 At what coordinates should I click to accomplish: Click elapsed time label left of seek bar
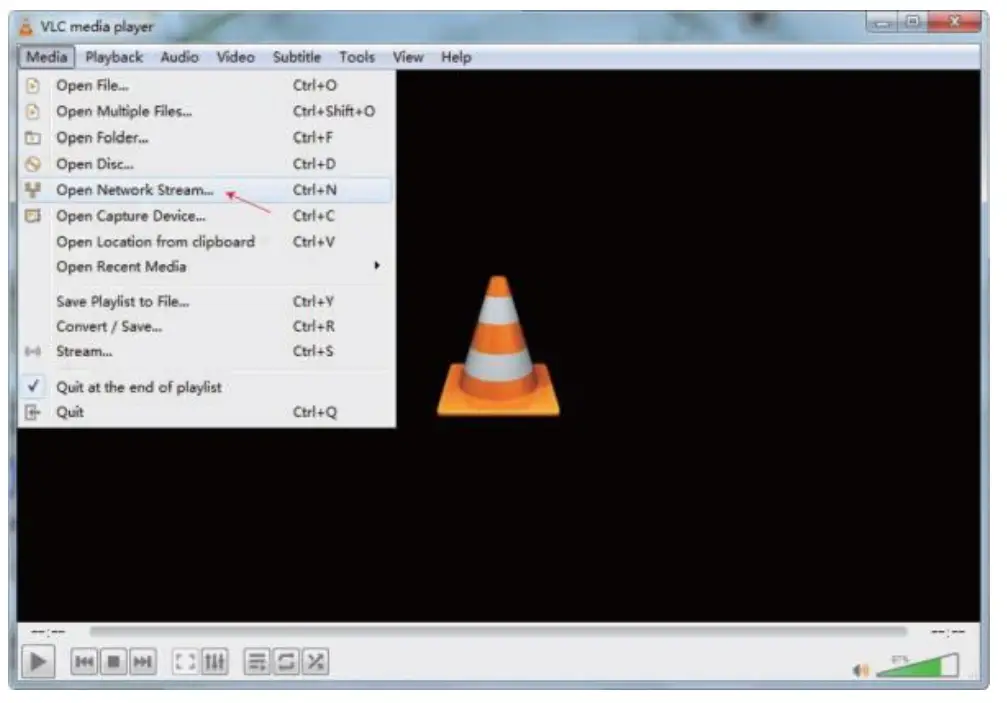[x=48, y=632]
